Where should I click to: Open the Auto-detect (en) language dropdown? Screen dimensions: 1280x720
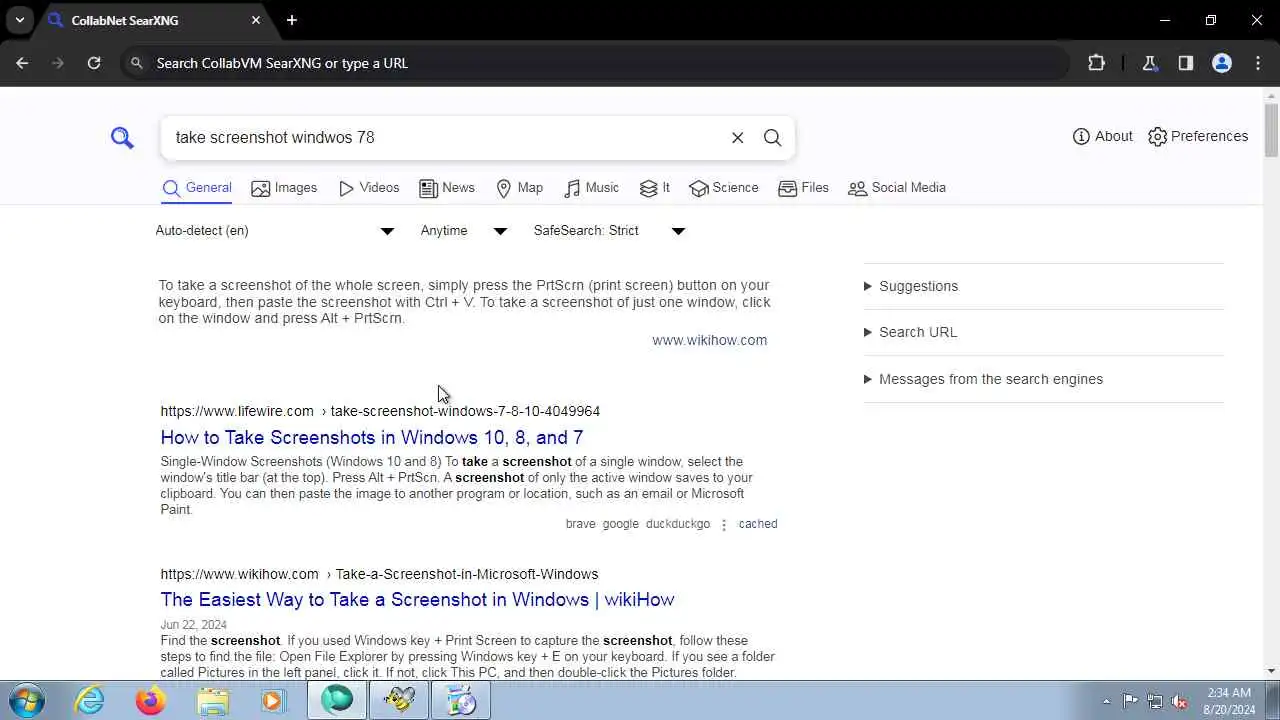pos(275,231)
